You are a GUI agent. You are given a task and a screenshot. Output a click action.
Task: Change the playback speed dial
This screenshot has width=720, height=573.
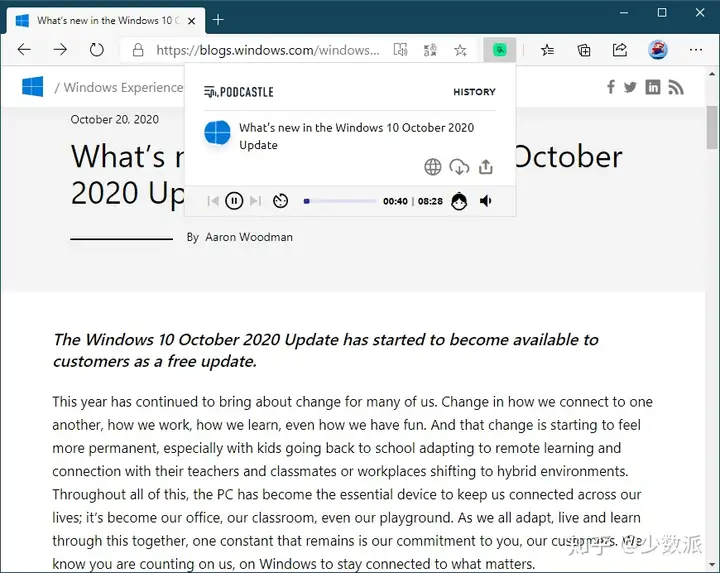click(x=281, y=201)
